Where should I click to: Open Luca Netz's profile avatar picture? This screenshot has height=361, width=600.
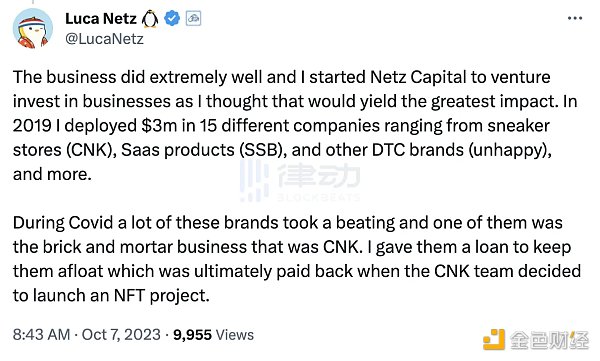[x=33, y=28]
